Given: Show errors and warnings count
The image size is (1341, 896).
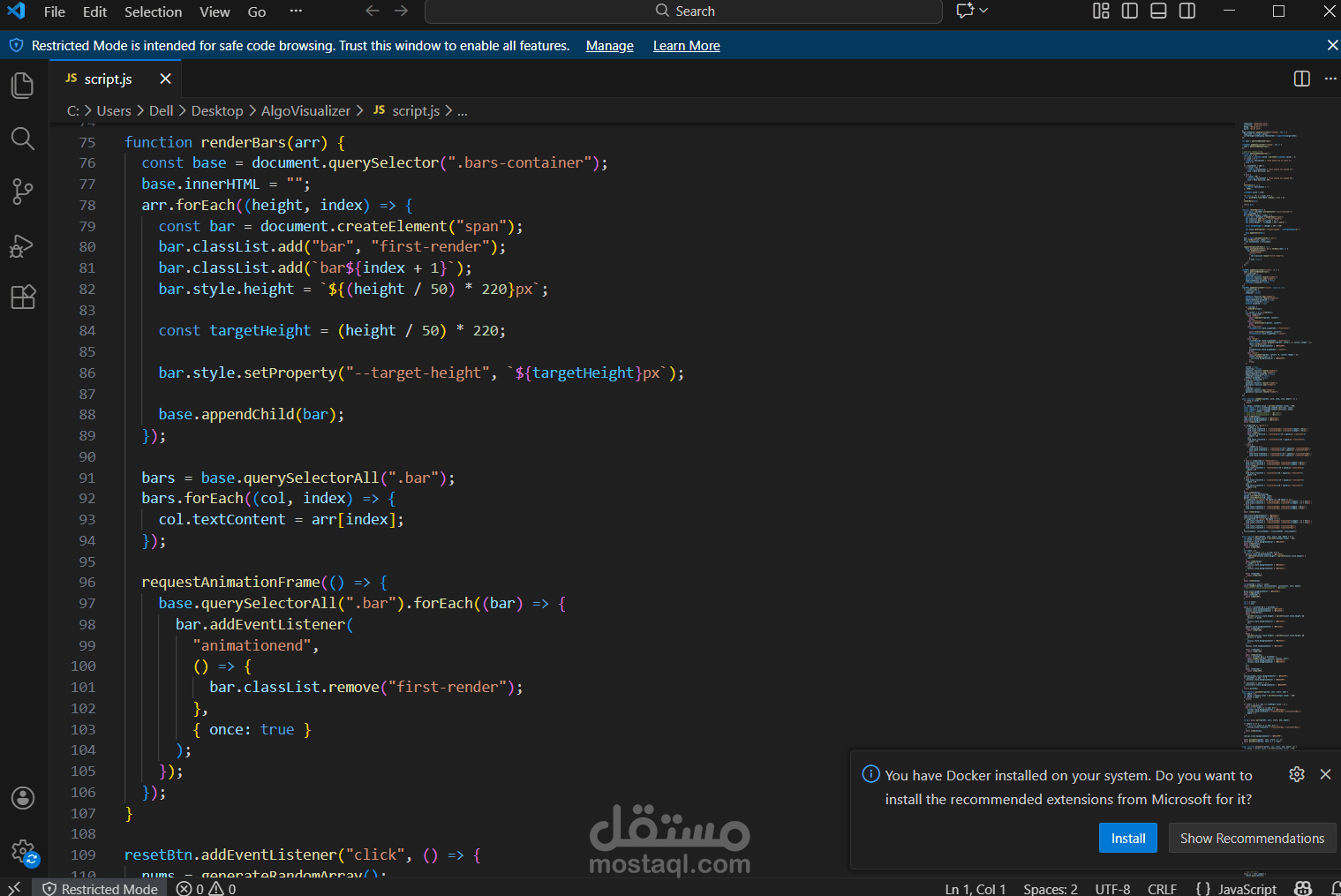Looking at the screenshot, I should click(206, 889).
